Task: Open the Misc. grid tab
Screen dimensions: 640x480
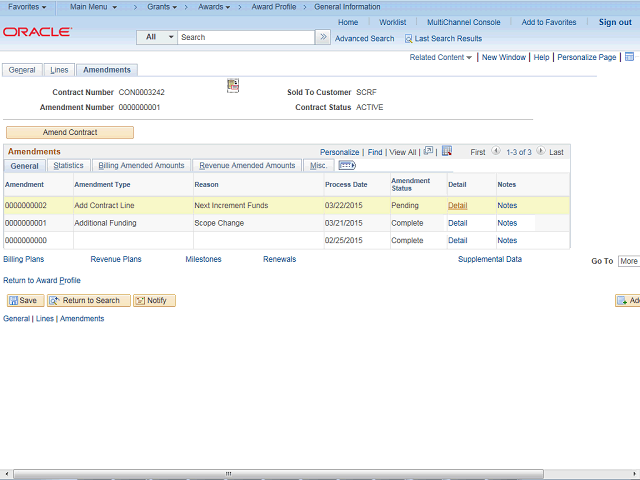Action: [x=318, y=165]
